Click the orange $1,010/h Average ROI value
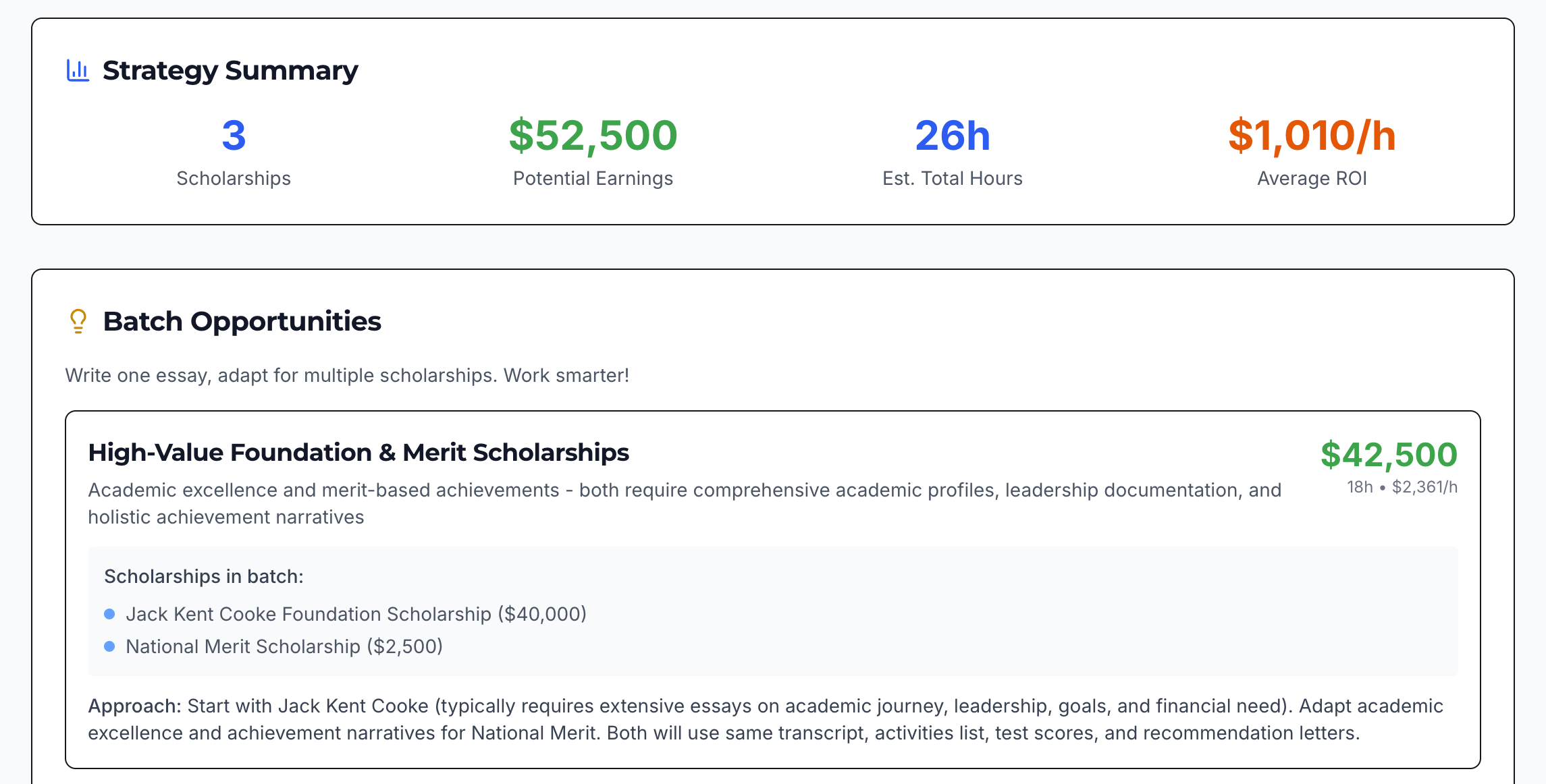Viewport: 1546px width, 784px height. coord(1312,134)
